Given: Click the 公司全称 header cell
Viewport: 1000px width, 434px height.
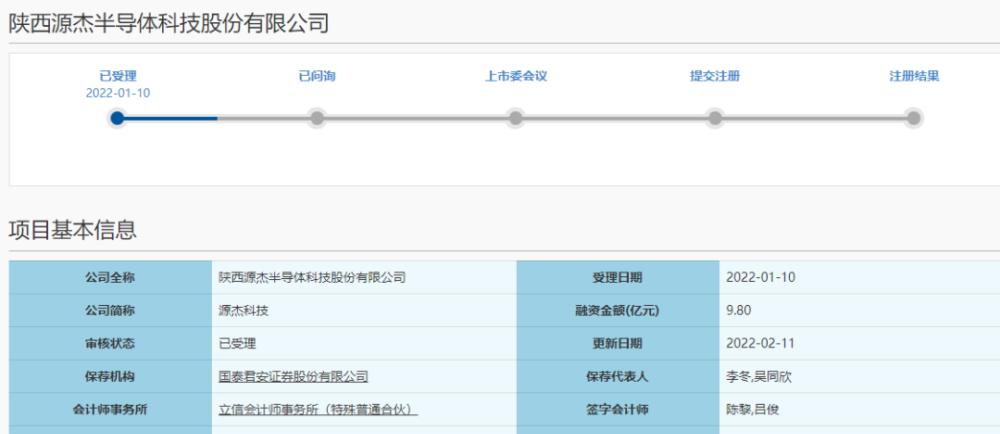Looking at the screenshot, I should point(110,277).
